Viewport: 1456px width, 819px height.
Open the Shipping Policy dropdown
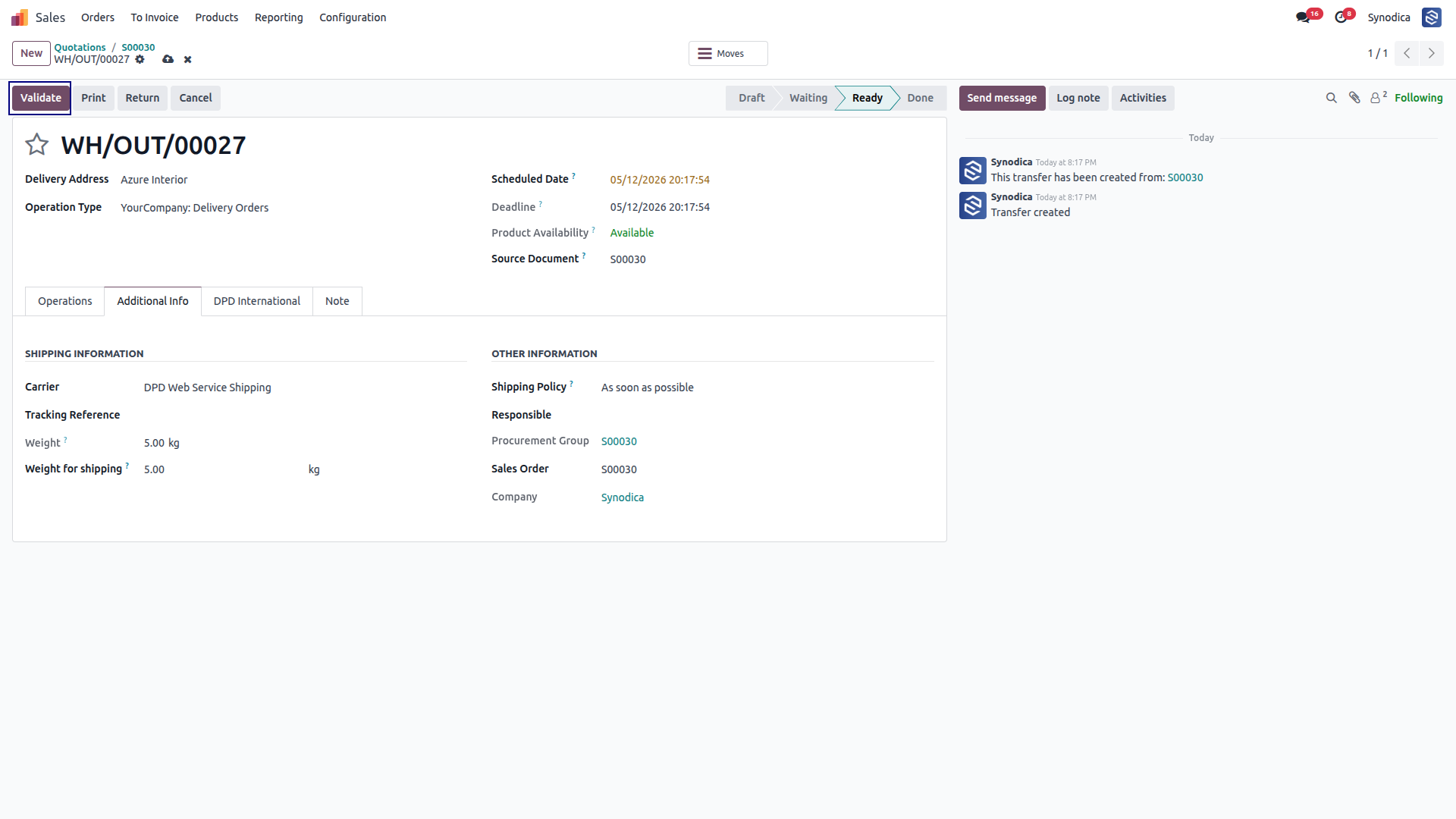767,388
